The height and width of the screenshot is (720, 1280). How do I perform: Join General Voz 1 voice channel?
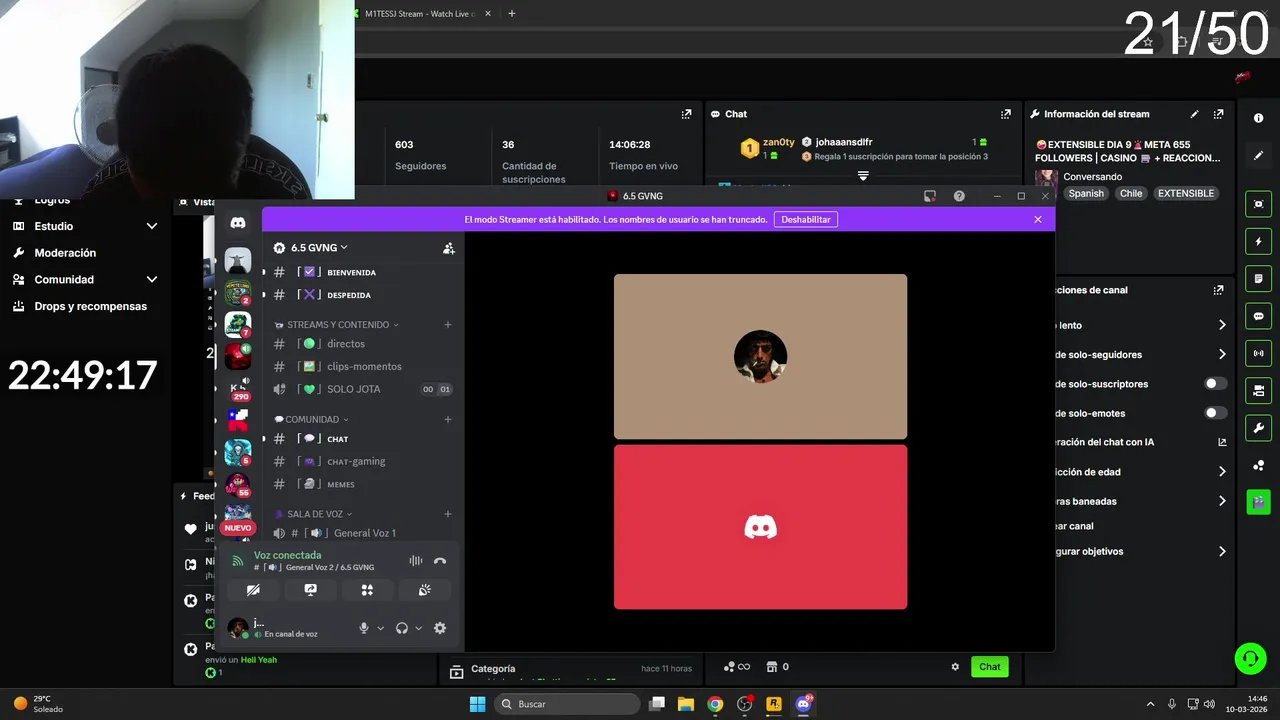[x=362, y=533]
